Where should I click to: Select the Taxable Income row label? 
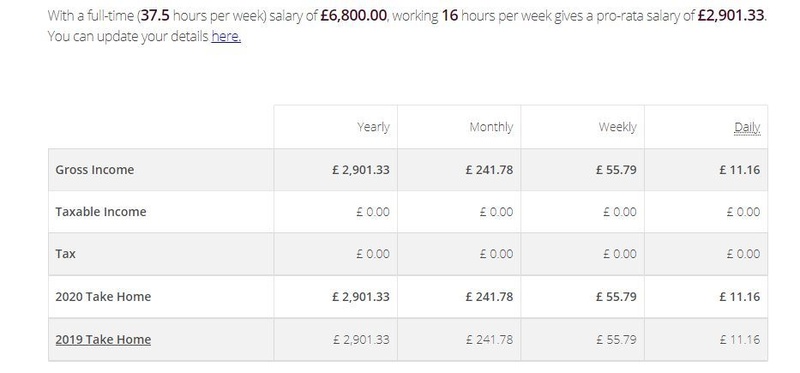pos(101,212)
